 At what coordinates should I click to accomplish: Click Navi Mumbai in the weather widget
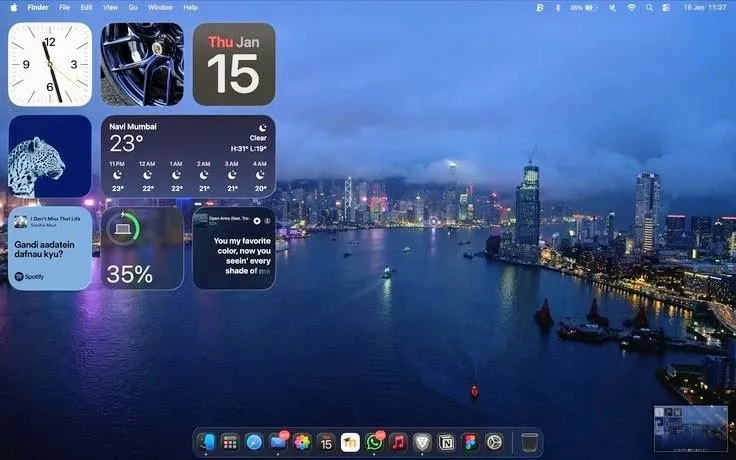133,127
